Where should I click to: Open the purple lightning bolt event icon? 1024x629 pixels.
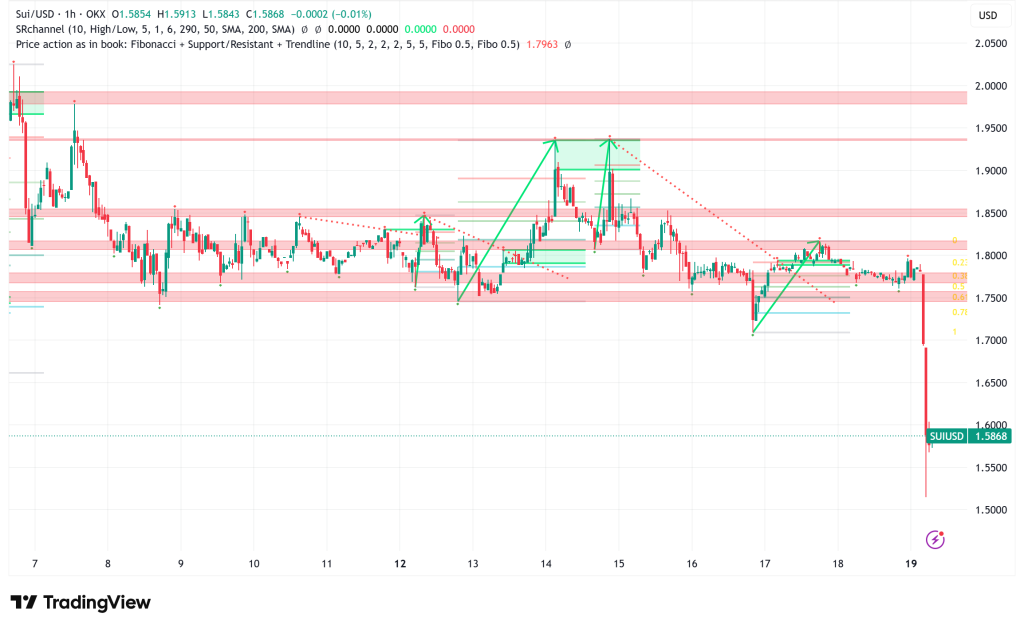(x=935, y=539)
